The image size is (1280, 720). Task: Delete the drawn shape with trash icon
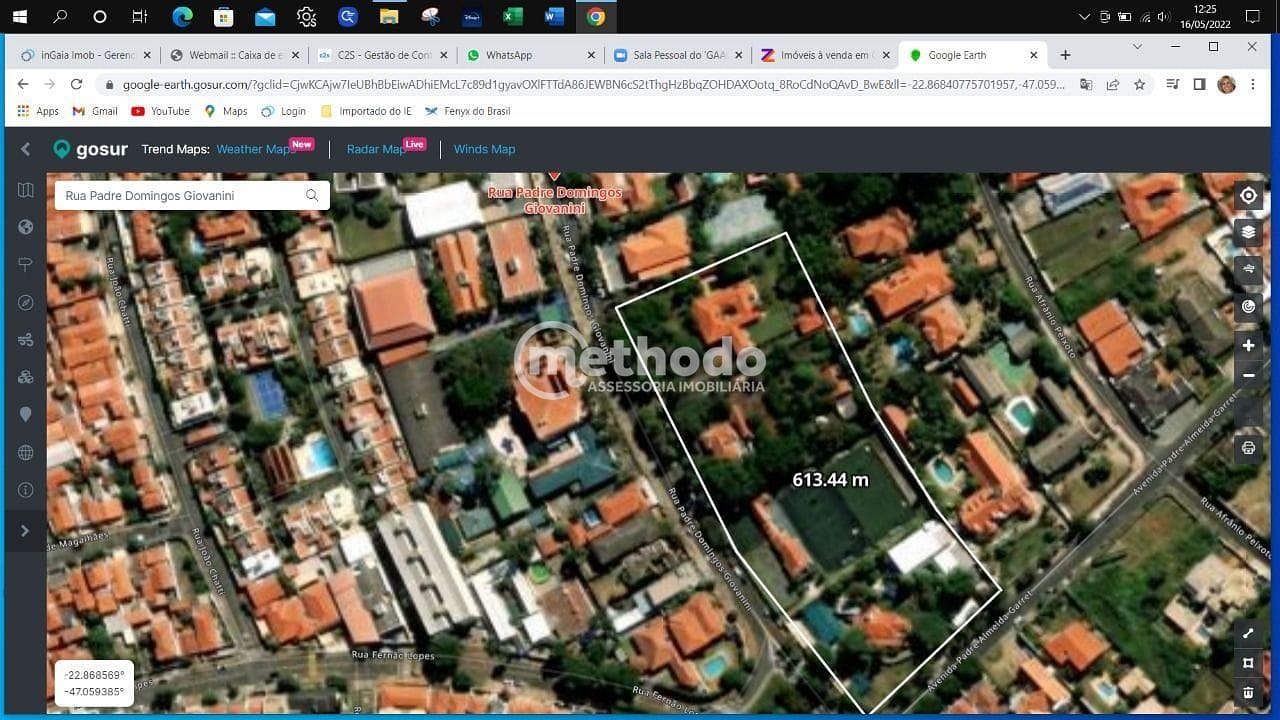(x=1248, y=692)
